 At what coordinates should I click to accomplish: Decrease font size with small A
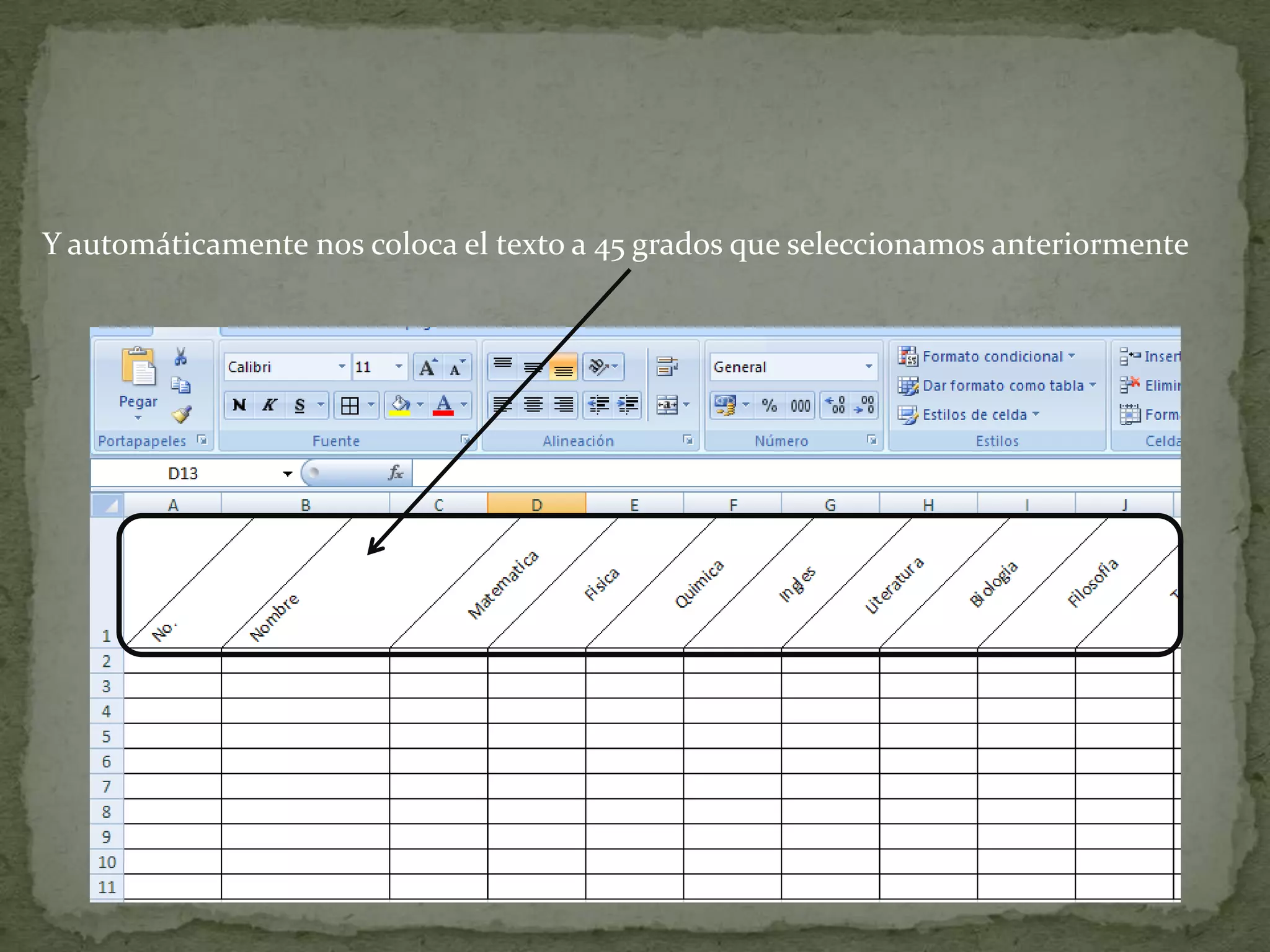[x=458, y=368]
